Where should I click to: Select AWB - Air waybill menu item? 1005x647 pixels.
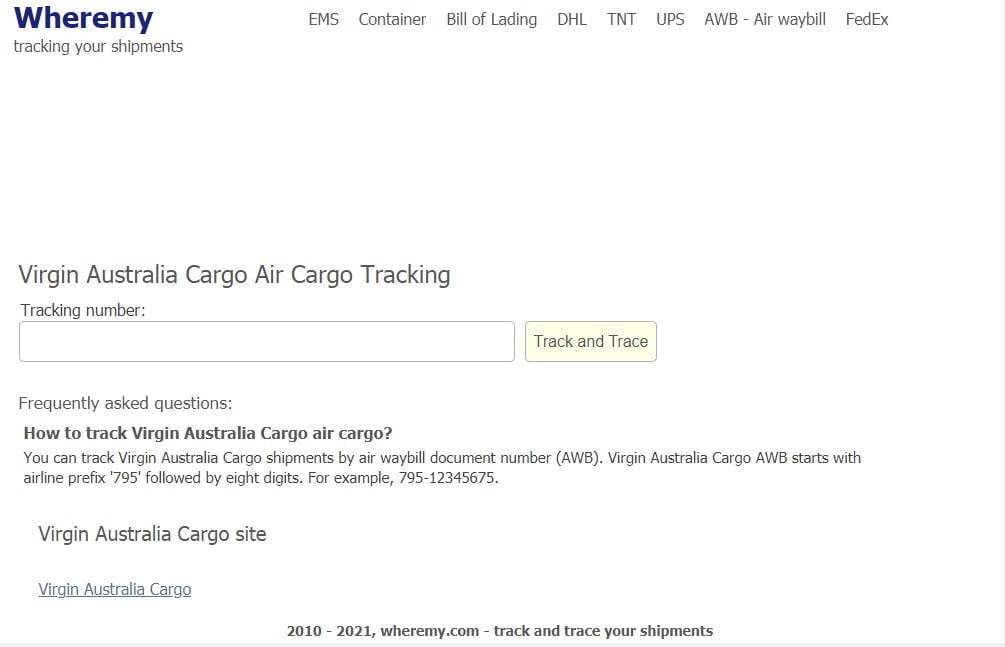[x=765, y=20]
